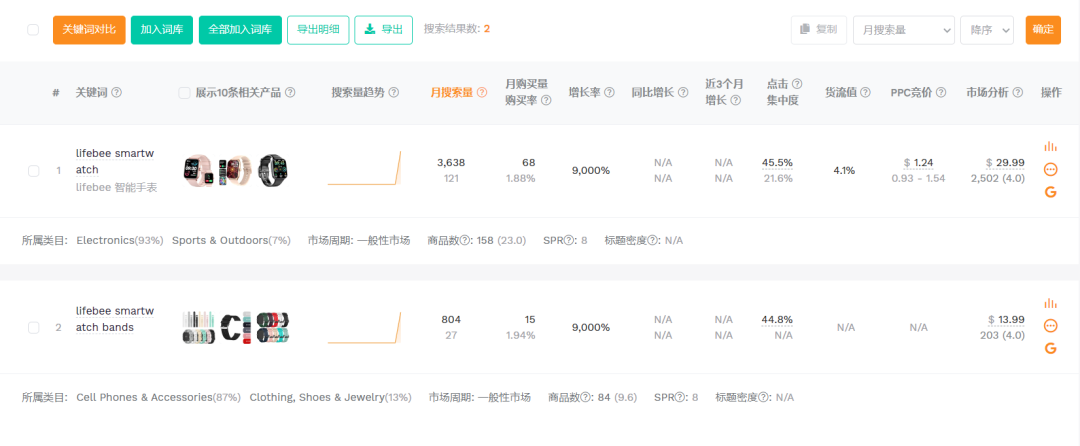
Task: Click help icon beside 同比增长 header
Action: (683, 92)
